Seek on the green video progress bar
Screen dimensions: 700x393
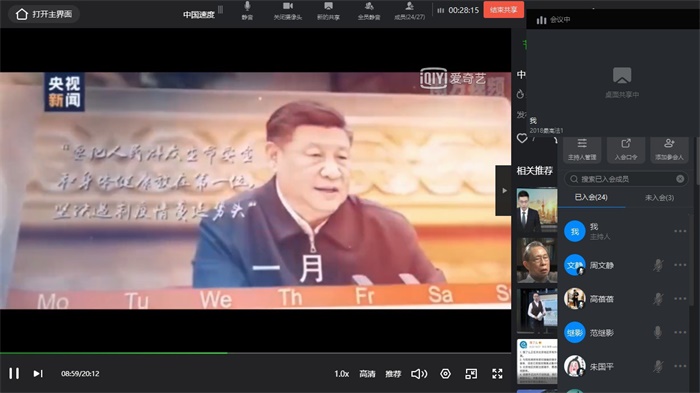click(x=255, y=353)
